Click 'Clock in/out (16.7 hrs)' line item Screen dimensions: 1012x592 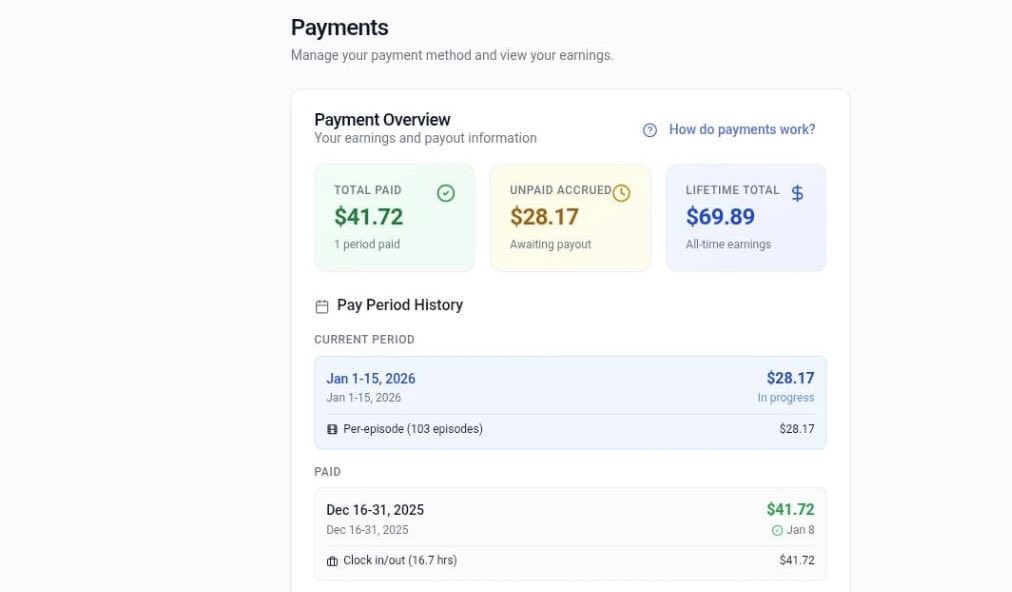400,560
